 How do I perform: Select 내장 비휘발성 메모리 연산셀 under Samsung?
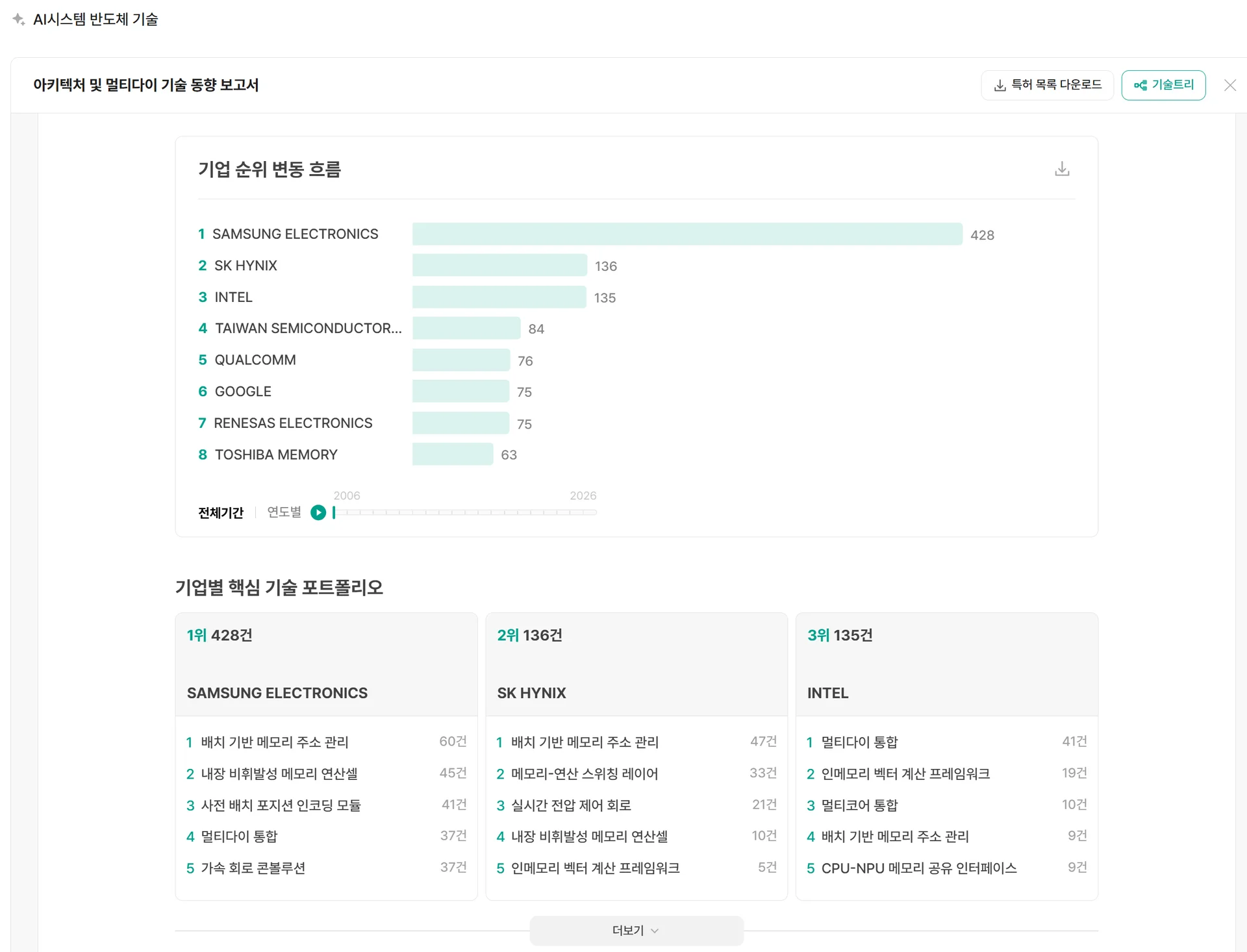pos(279,773)
